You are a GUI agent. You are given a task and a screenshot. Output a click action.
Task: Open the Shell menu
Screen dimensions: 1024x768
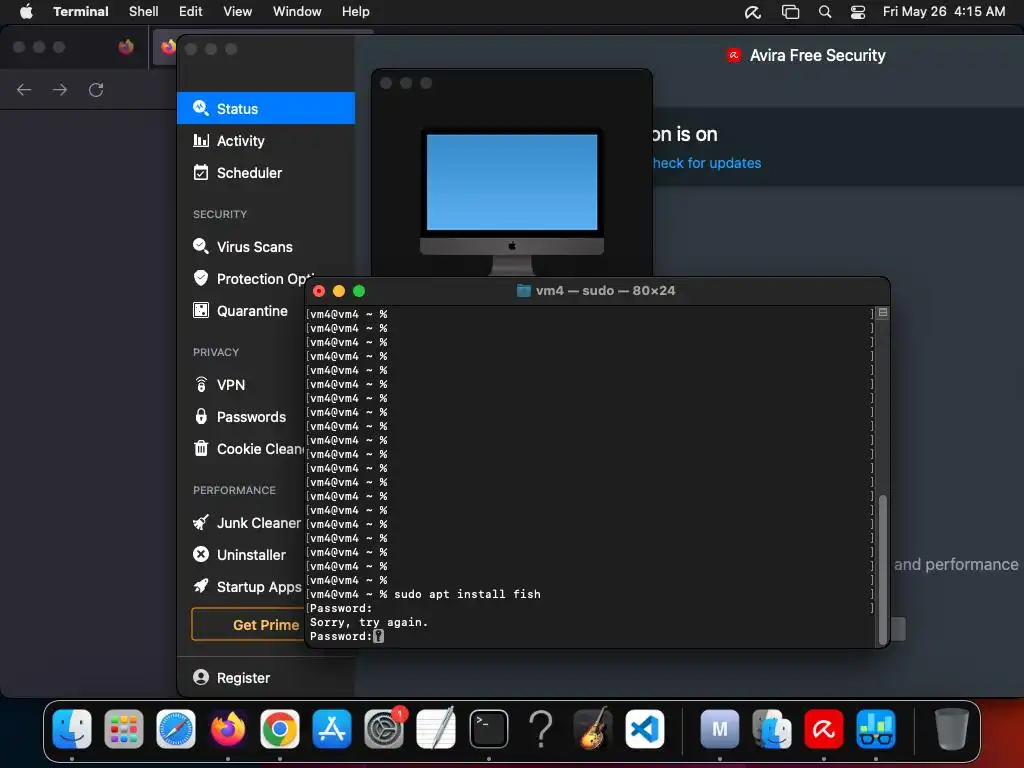click(x=144, y=11)
